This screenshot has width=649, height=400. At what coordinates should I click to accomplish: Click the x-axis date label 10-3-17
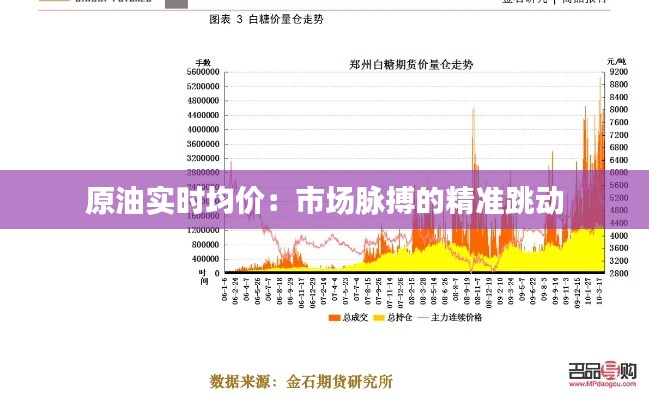pos(599,291)
